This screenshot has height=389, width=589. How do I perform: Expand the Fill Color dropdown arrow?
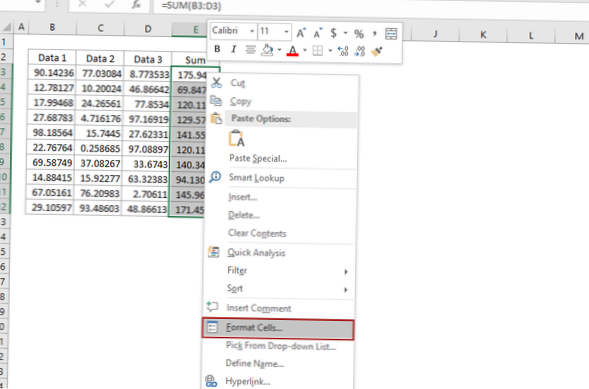click(279, 50)
